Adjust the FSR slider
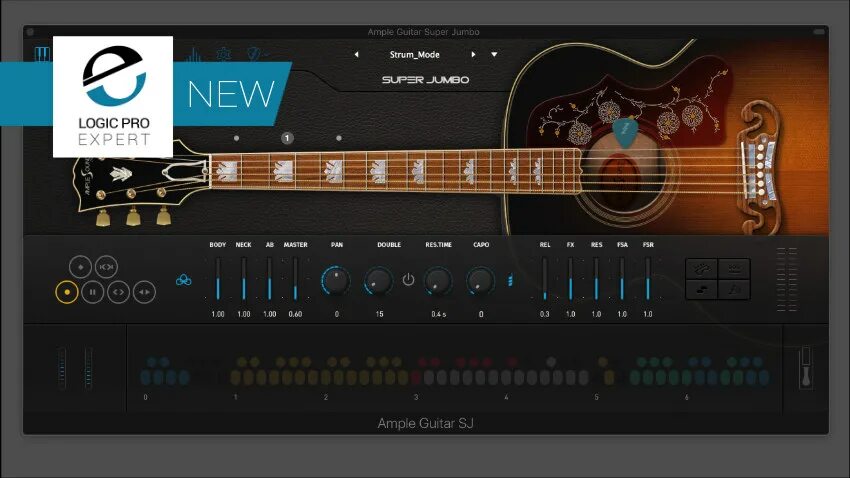 [648, 279]
